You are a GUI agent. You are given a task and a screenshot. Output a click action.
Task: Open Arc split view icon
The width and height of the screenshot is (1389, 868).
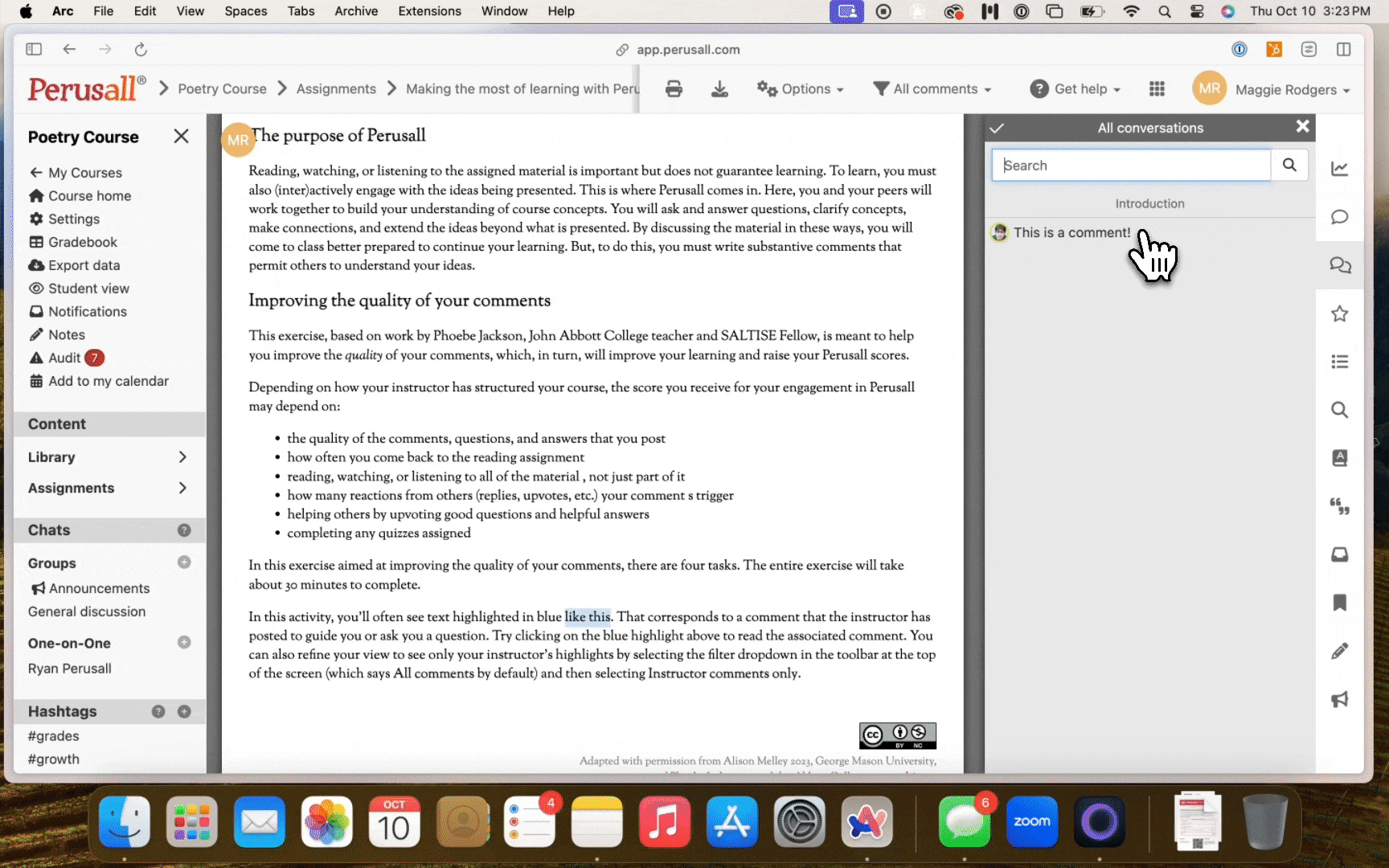pos(1343,49)
